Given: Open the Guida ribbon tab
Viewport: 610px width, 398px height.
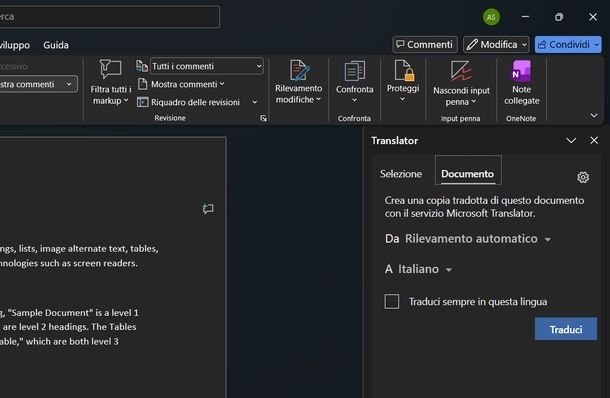Looking at the screenshot, I should pyautogui.click(x=56, y=45).
